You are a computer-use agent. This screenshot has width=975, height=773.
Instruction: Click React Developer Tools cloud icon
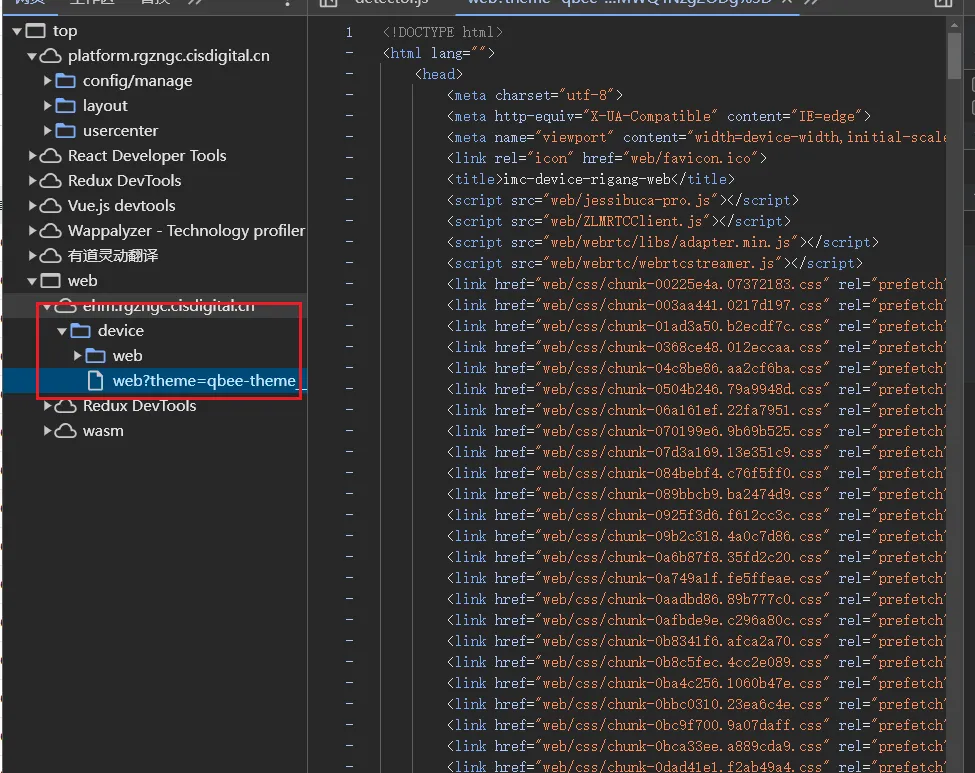click(x=50, y=155)
